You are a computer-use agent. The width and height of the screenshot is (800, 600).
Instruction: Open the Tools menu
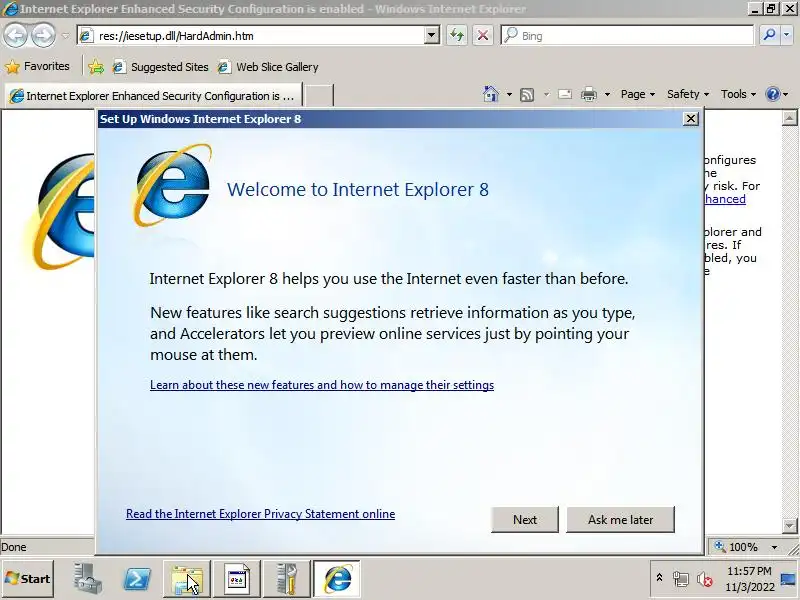tap(738, 94)
